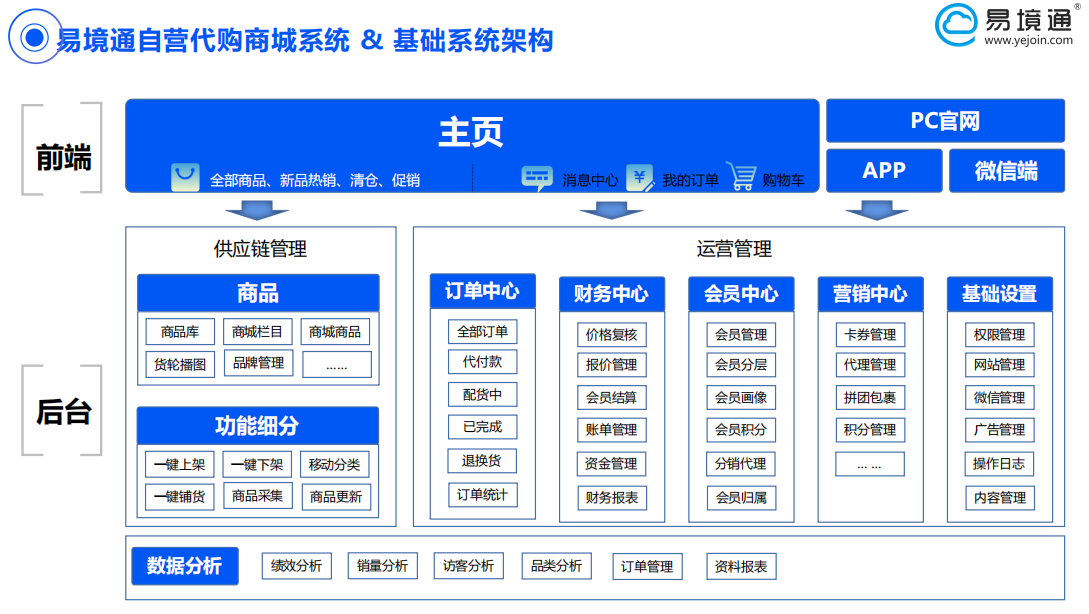Click 资金管理 box
The image size is (1089, 614).
point(612,463)
